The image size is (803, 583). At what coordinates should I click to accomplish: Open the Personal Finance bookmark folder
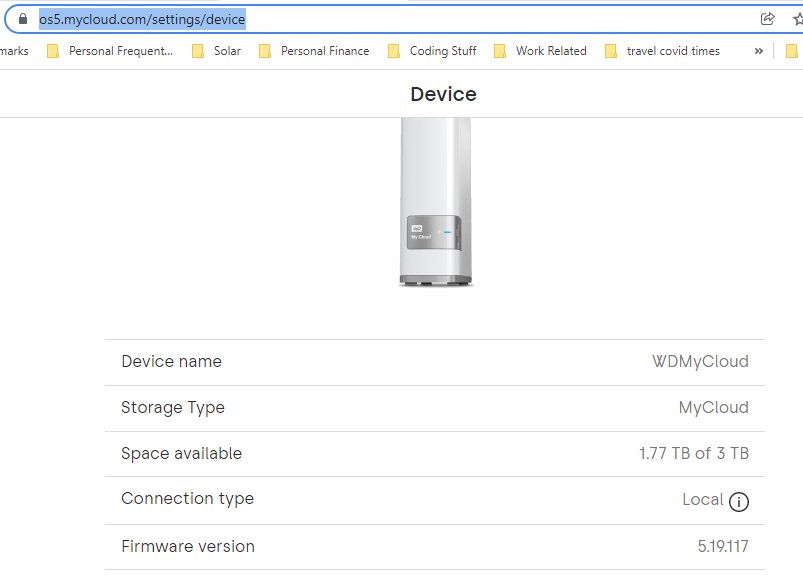(x=314, y=51)
